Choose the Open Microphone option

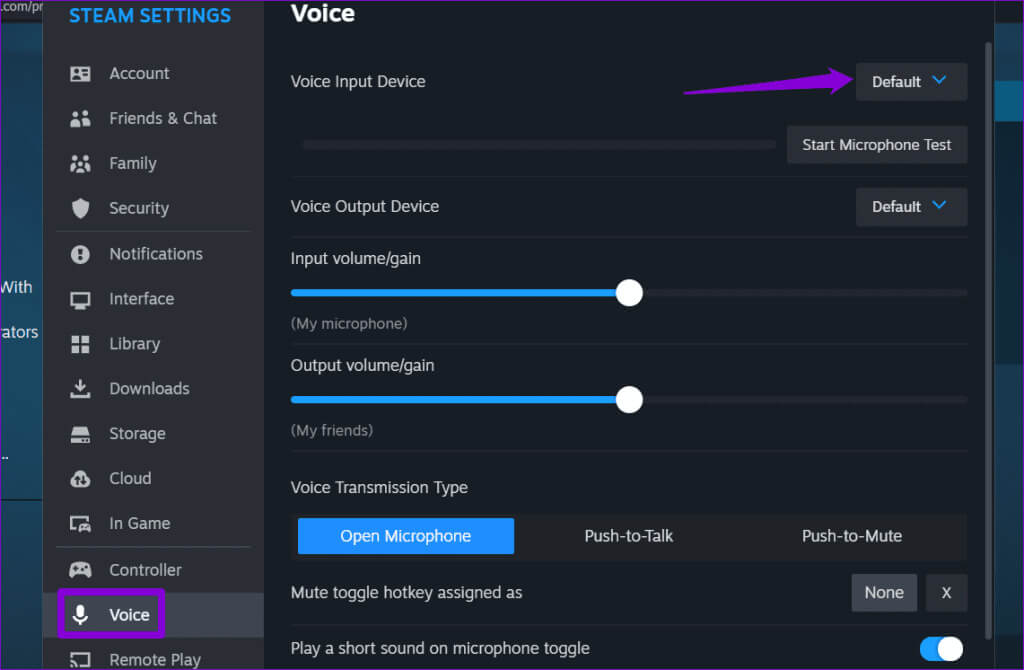406,536
